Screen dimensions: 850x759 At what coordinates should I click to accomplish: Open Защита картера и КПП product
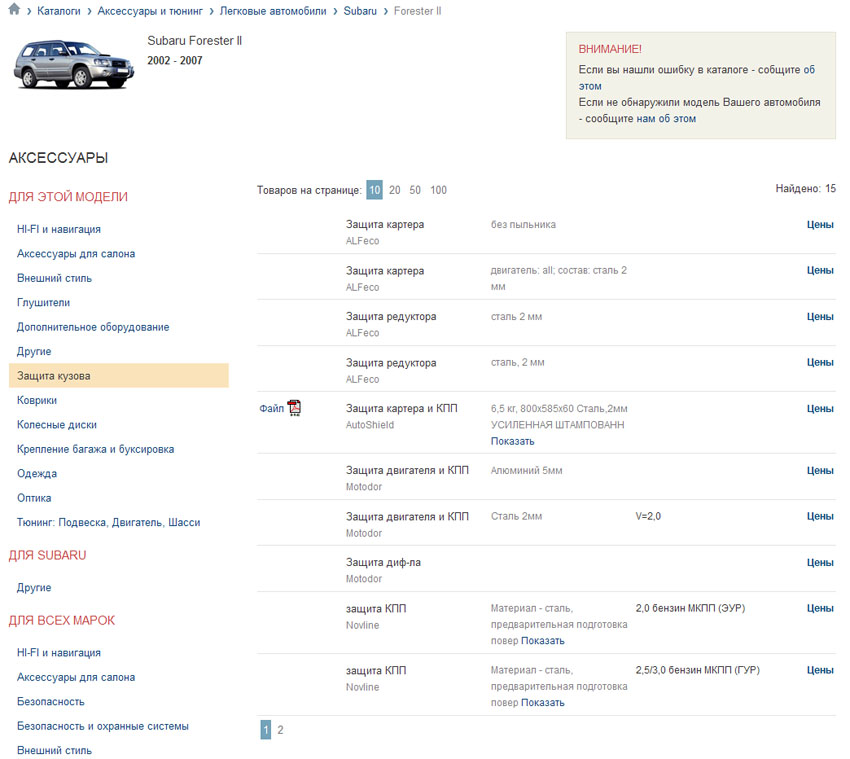pos(401,409)
